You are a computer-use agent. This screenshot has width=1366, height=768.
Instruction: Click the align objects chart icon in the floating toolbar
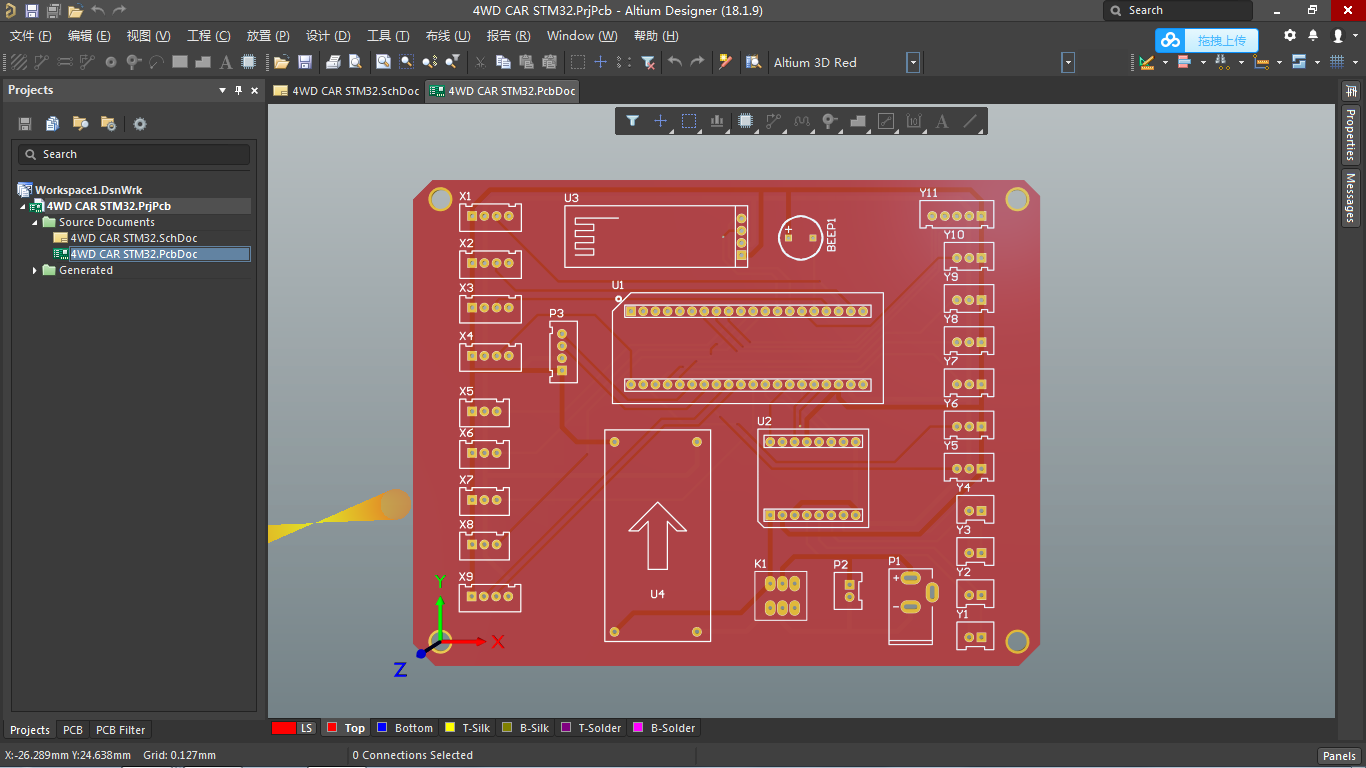point(717,121)
